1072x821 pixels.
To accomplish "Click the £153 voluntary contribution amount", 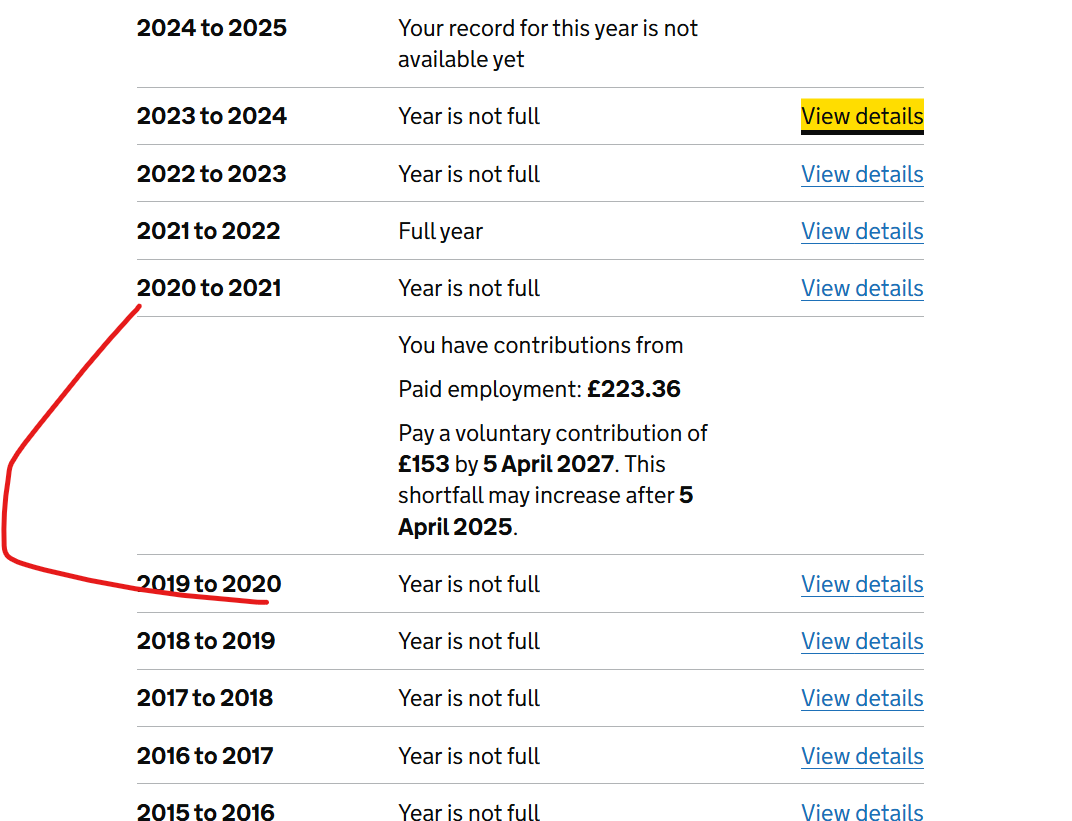I will [x=424, y=464].
